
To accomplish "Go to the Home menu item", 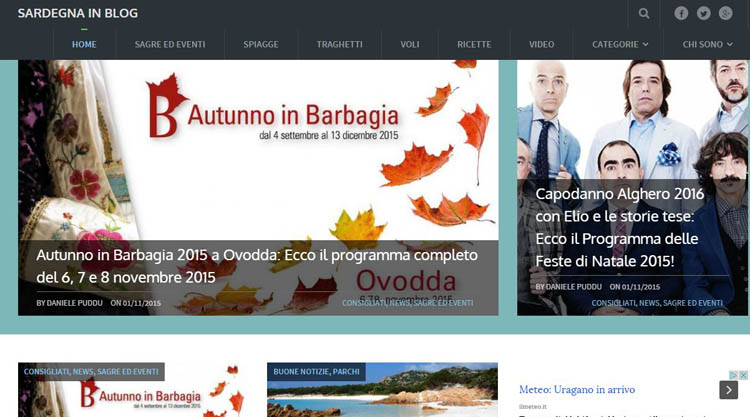I will tap(84, 44).
